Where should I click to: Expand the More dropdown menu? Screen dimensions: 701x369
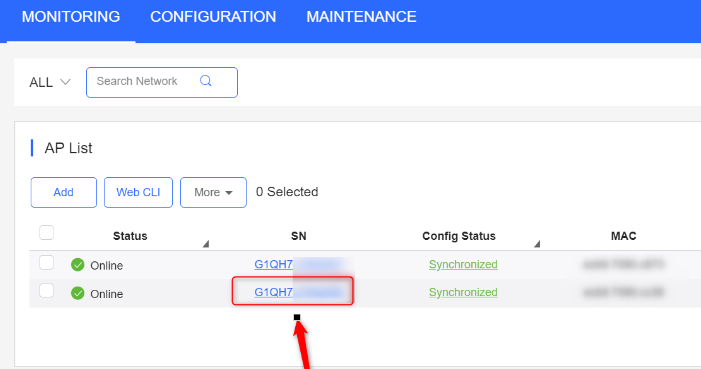pos(213,192)
